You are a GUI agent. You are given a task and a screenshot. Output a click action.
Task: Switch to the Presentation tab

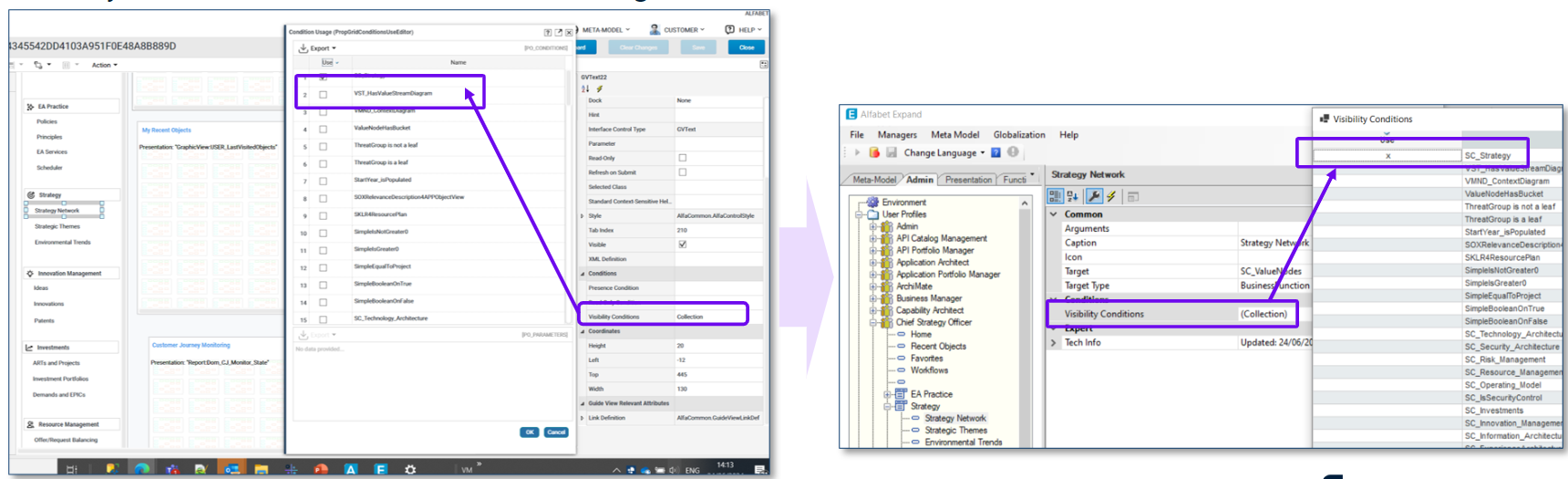968,180
